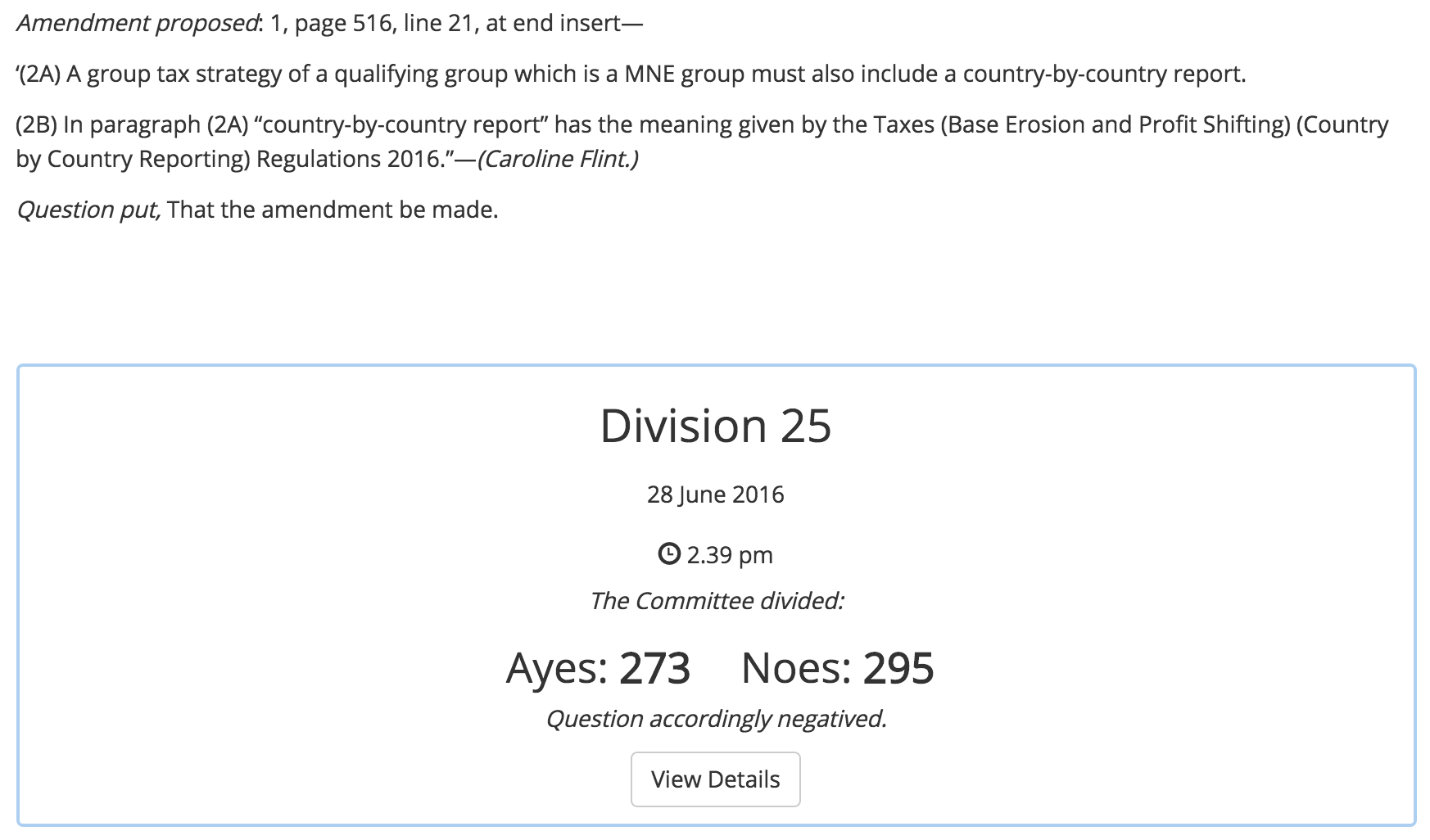1430x840 pixels.
Task: Click "Question accordingly negatived." text
Action: coord(715,719)
